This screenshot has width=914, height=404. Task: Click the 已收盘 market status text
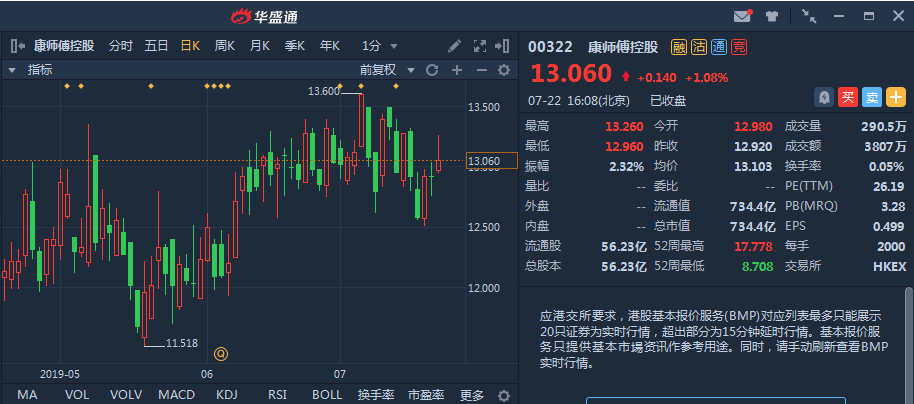pos(668,101)
